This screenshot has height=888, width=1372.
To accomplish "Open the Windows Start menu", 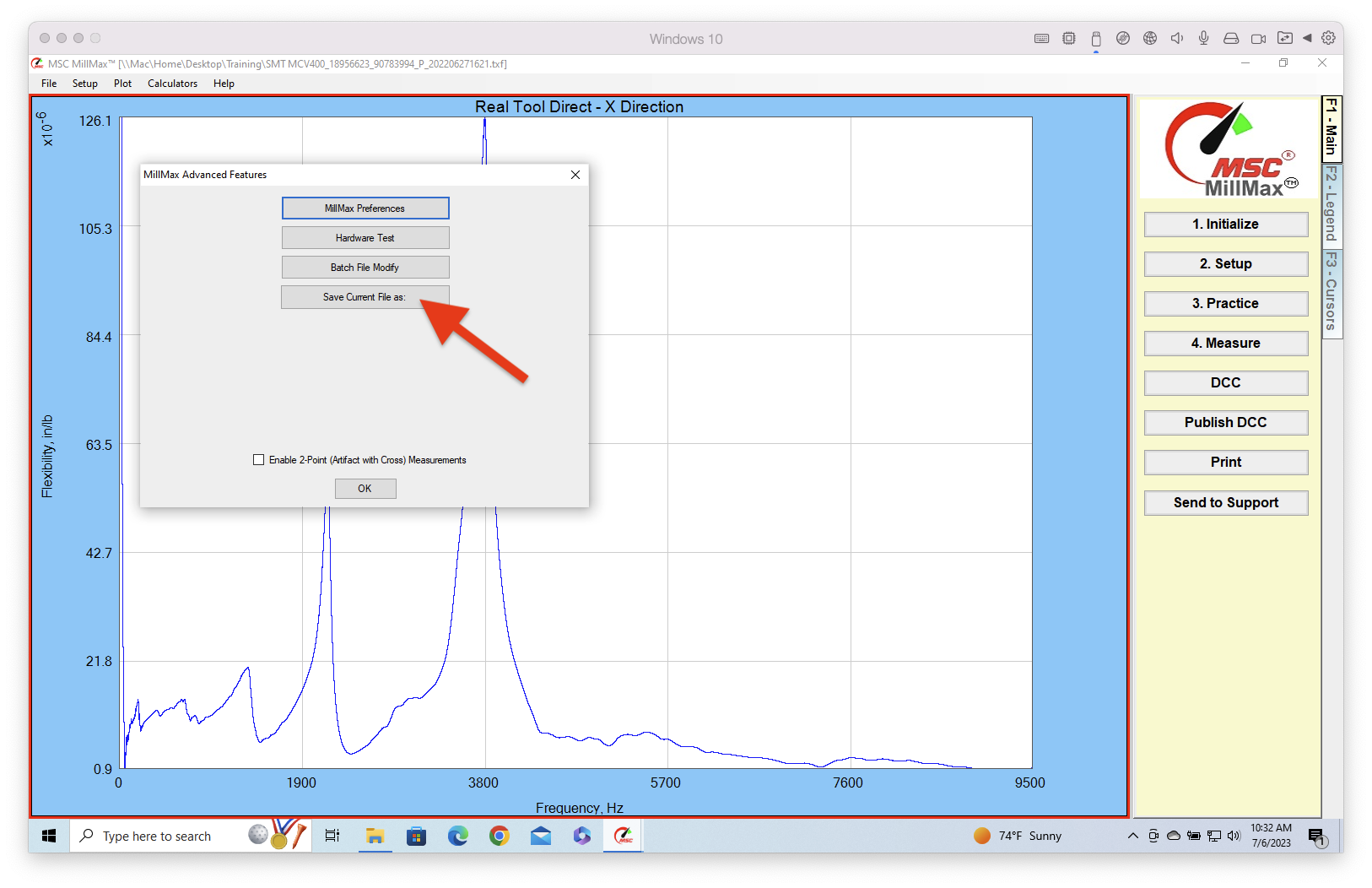I will click(x=49, y=837).
